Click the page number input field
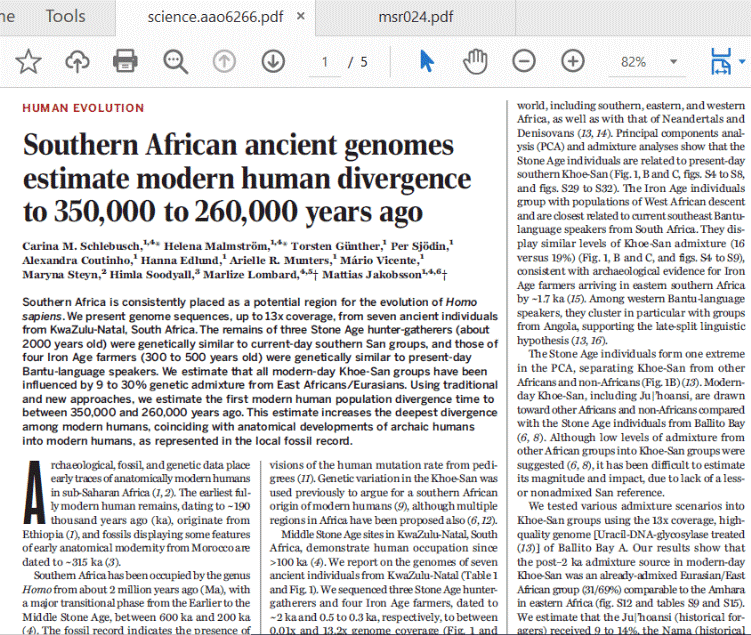Image resolution: width=751 pixels, height=635 pixels. point(323,61)
